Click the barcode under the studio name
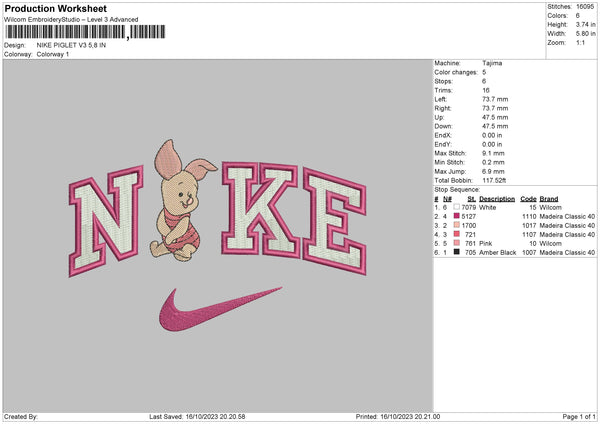Screen dimensions: 600x424 tap(85, 32)
